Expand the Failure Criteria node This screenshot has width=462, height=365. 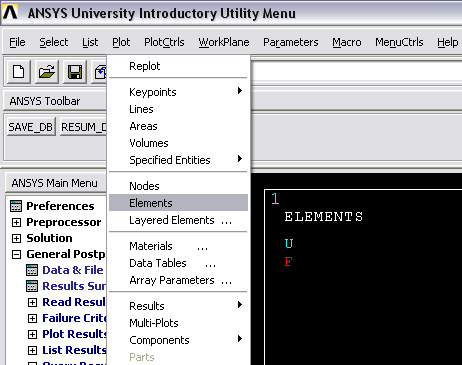32,318
